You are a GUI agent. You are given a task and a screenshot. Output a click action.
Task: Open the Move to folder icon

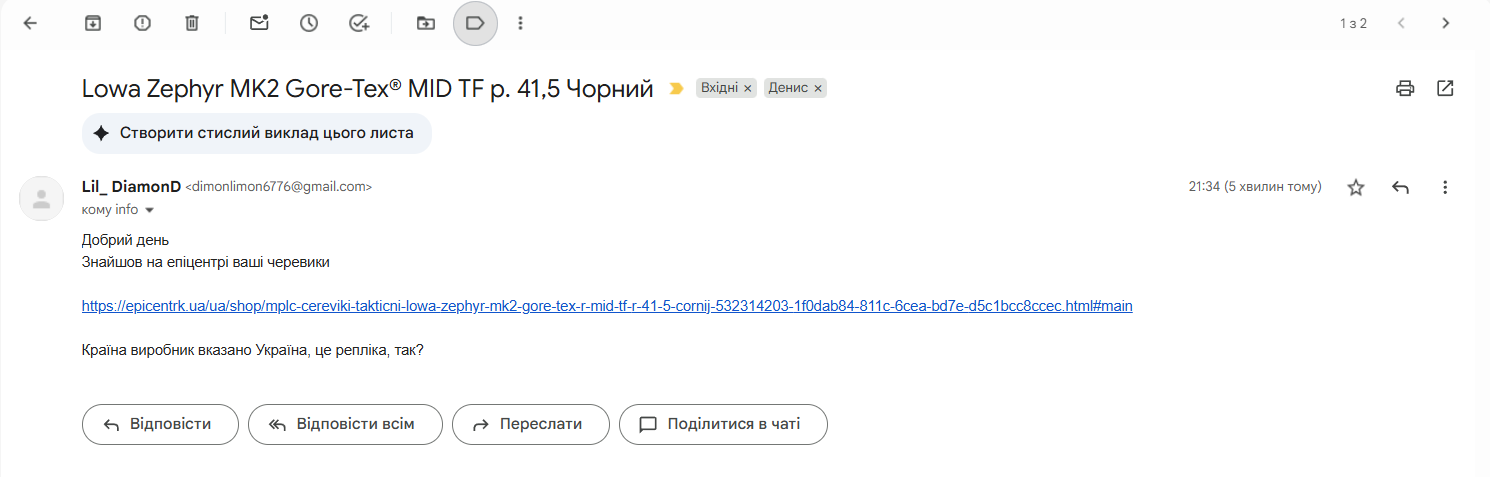pyautogui.click(x=426, y=23)
